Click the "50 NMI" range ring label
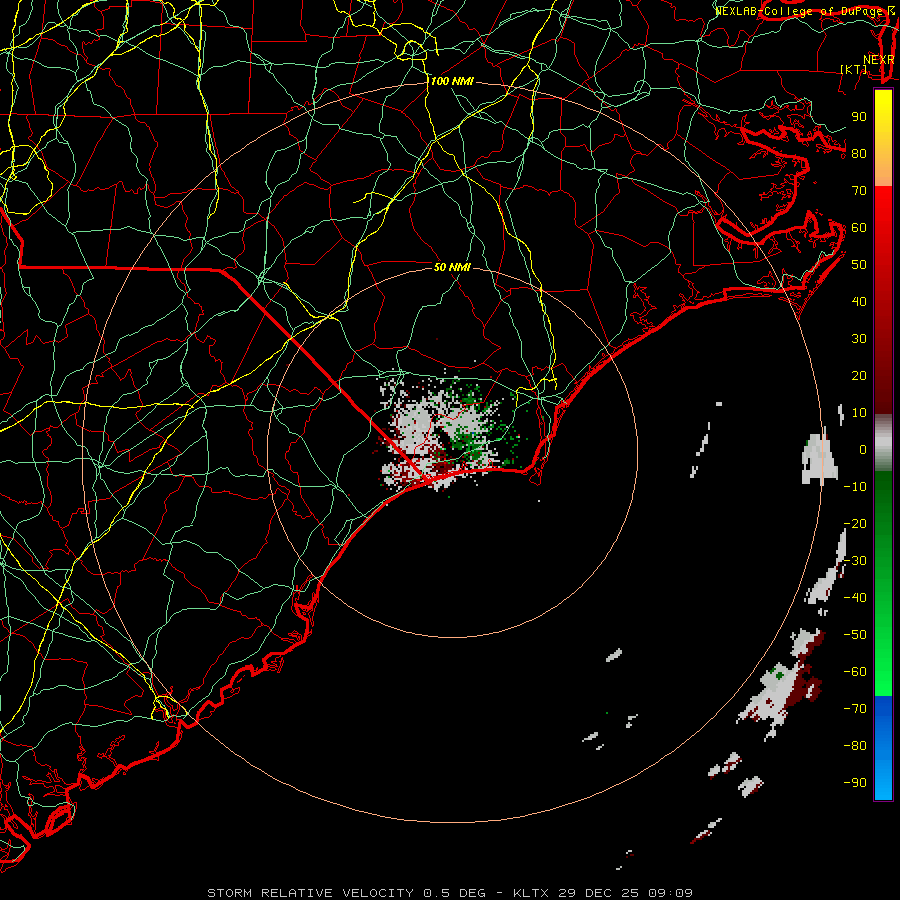900x900 pixels. [x=452, y=267]
